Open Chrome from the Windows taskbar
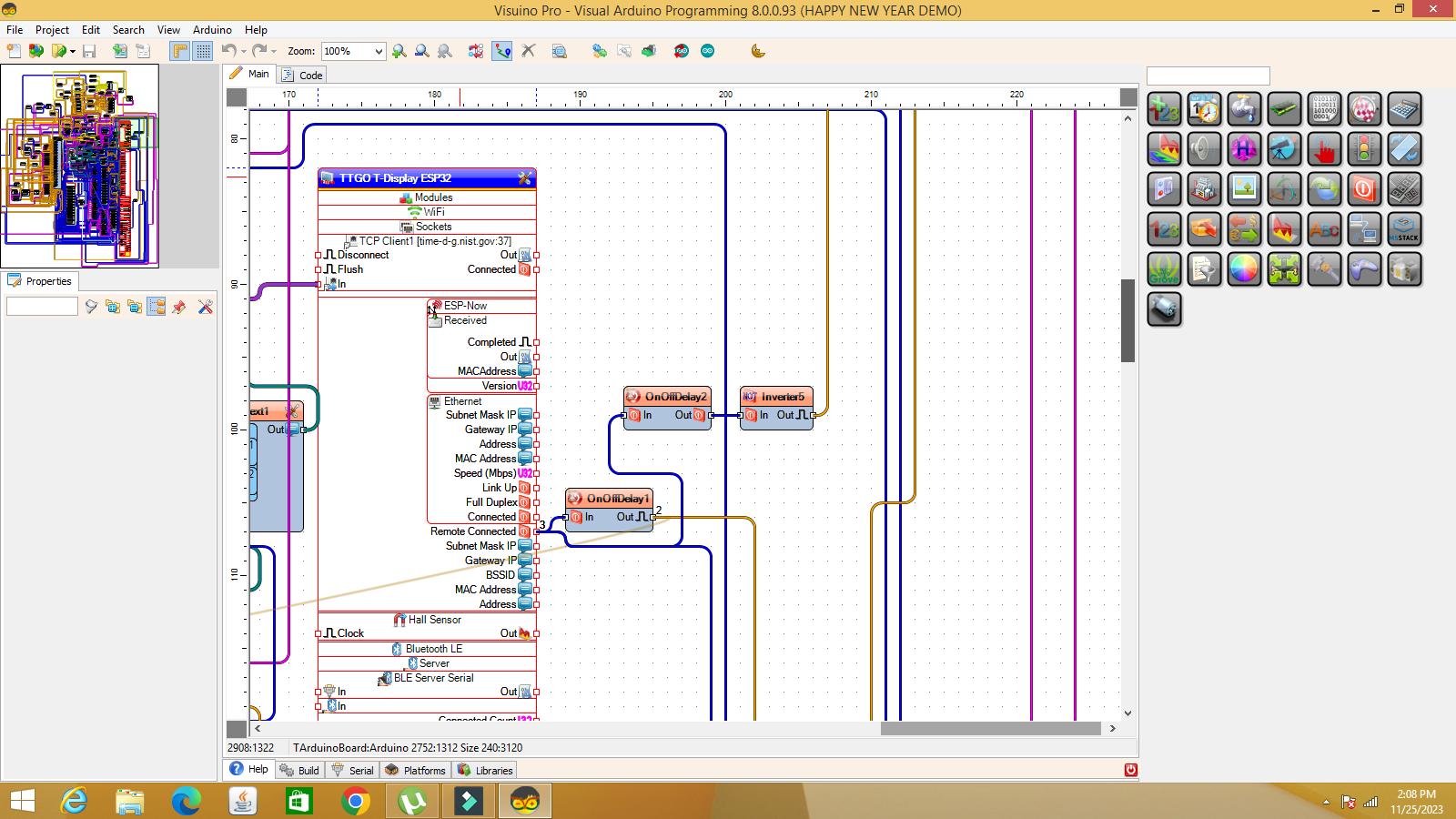The height and width of the screenshot is (819, 1456). tap(356, 801)
